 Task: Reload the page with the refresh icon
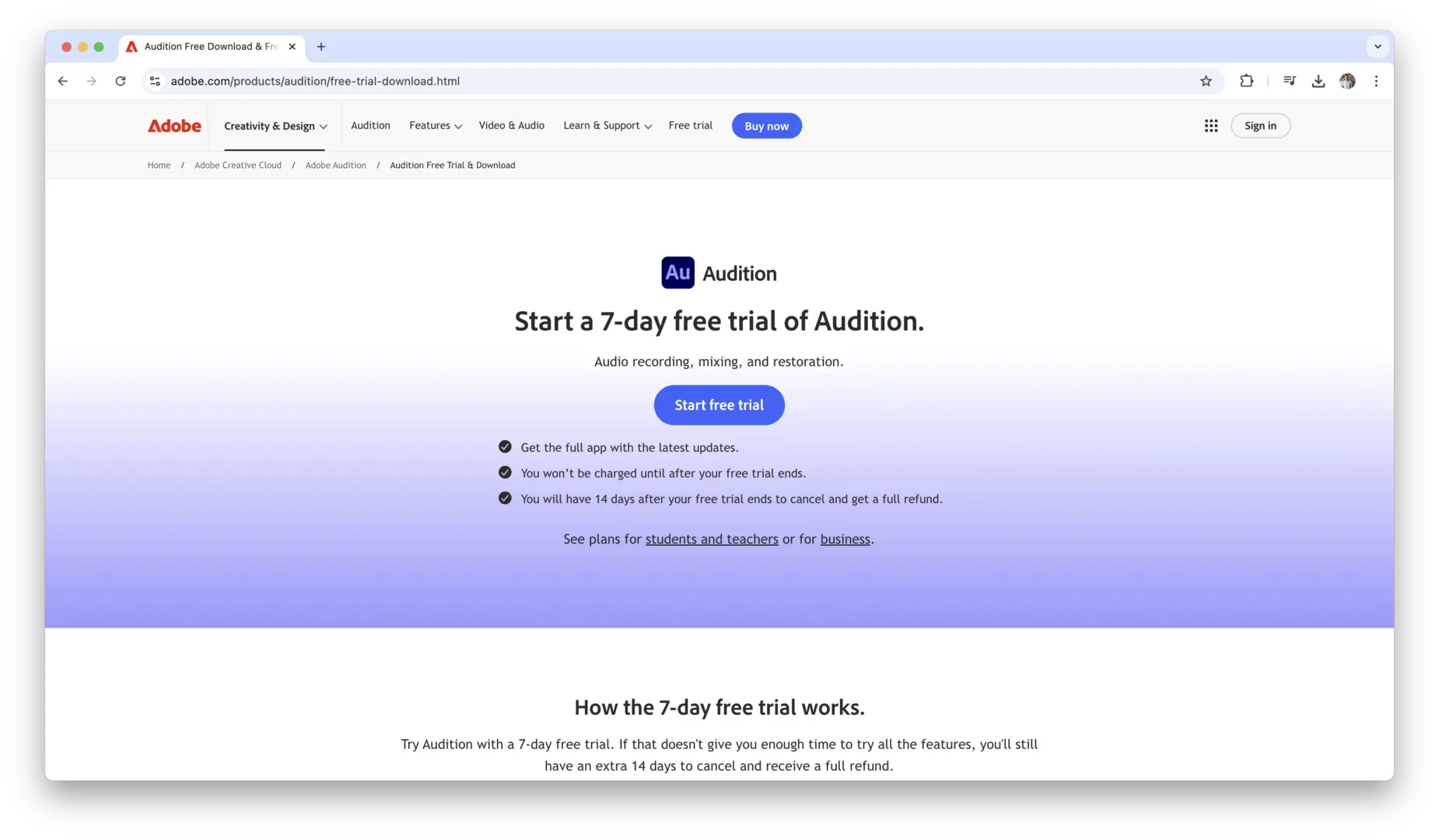pos(121,81)
